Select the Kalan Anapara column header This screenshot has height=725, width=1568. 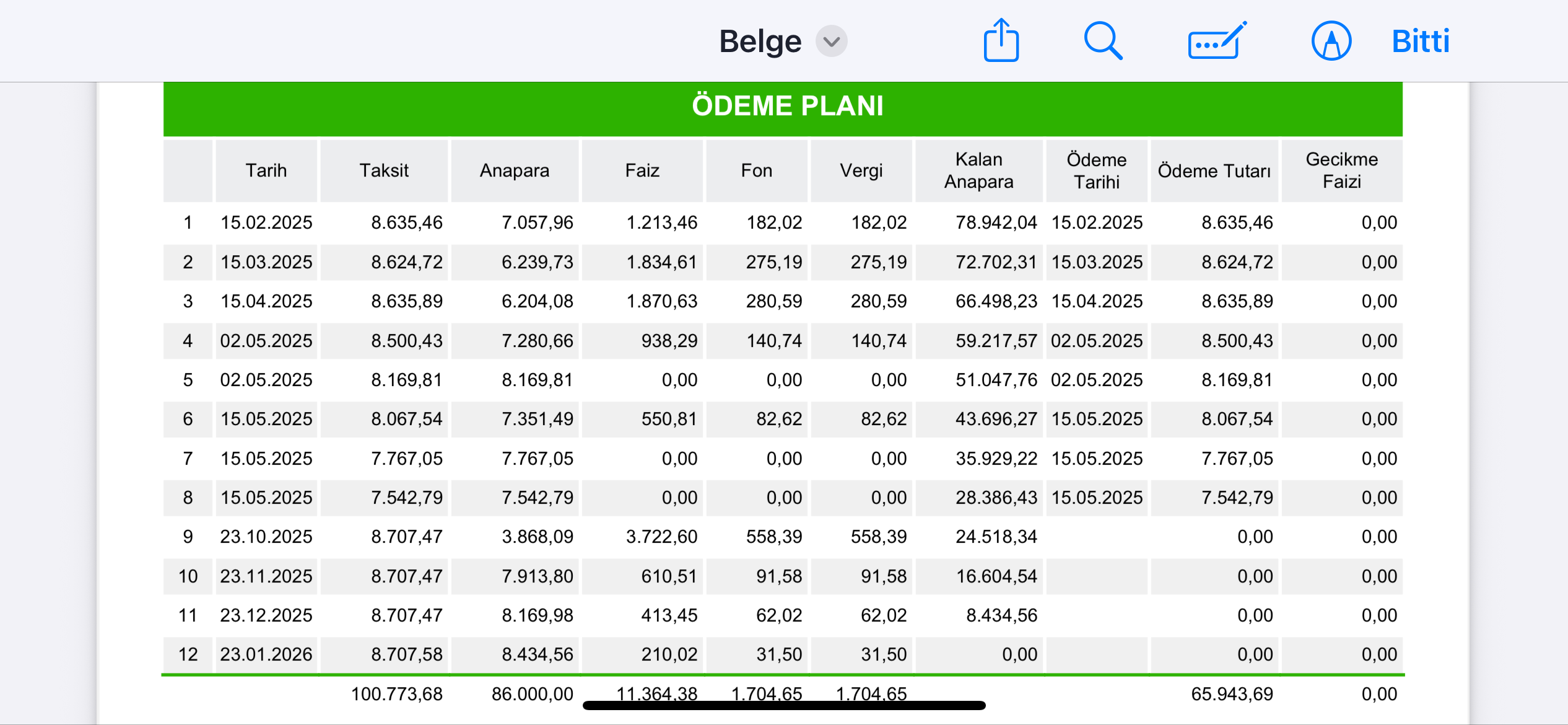coord(978,170)
